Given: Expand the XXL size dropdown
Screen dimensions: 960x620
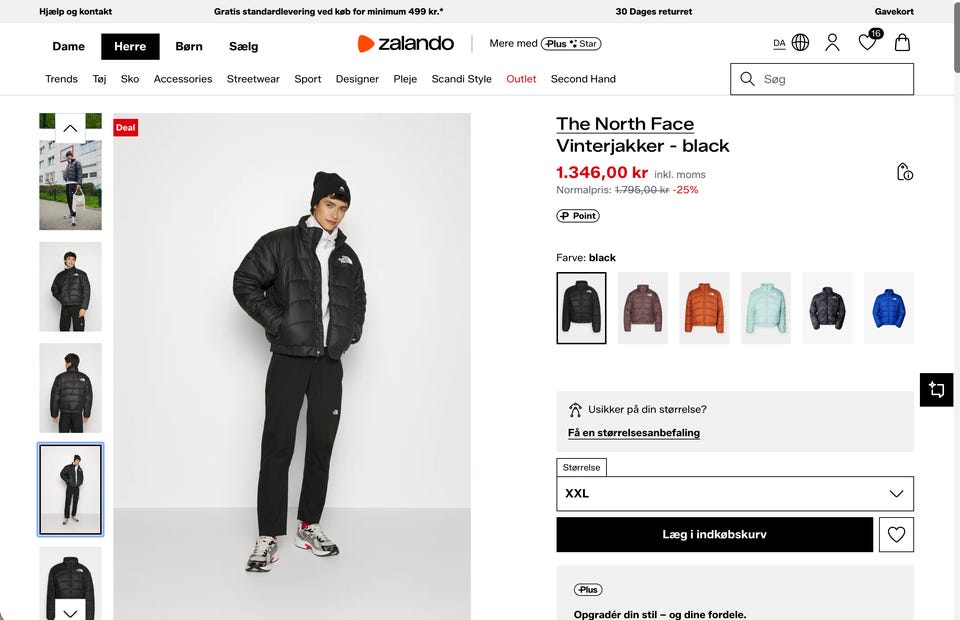Looking at the screenshot, I should (735, 493).
